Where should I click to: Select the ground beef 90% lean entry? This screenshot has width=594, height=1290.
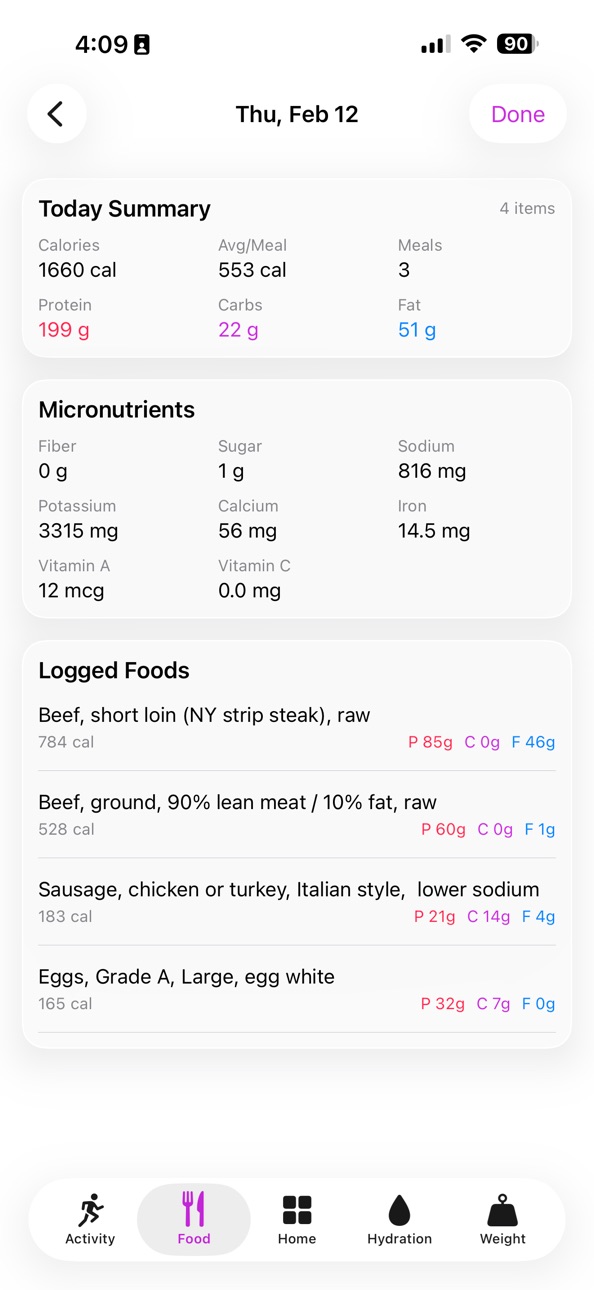[297, 815]
